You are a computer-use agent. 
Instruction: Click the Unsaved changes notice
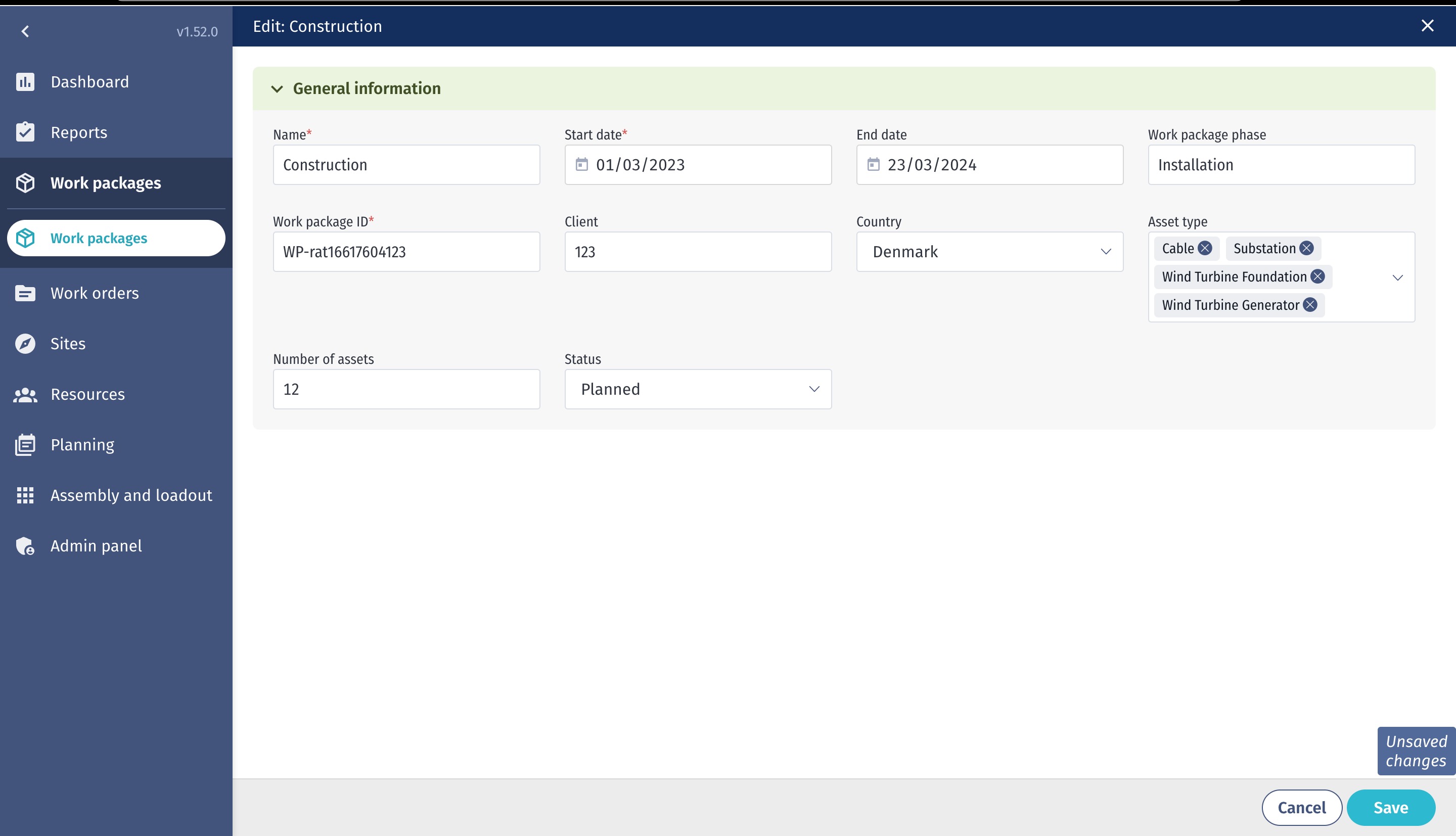1417,751
